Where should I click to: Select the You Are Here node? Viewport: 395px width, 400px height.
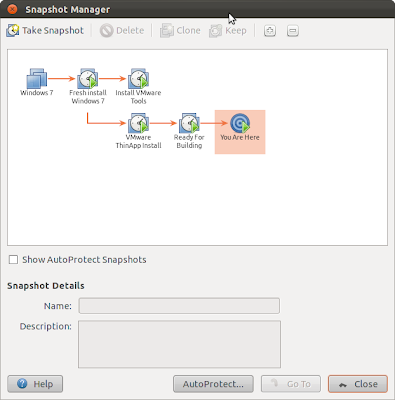(x=240, y=132)
